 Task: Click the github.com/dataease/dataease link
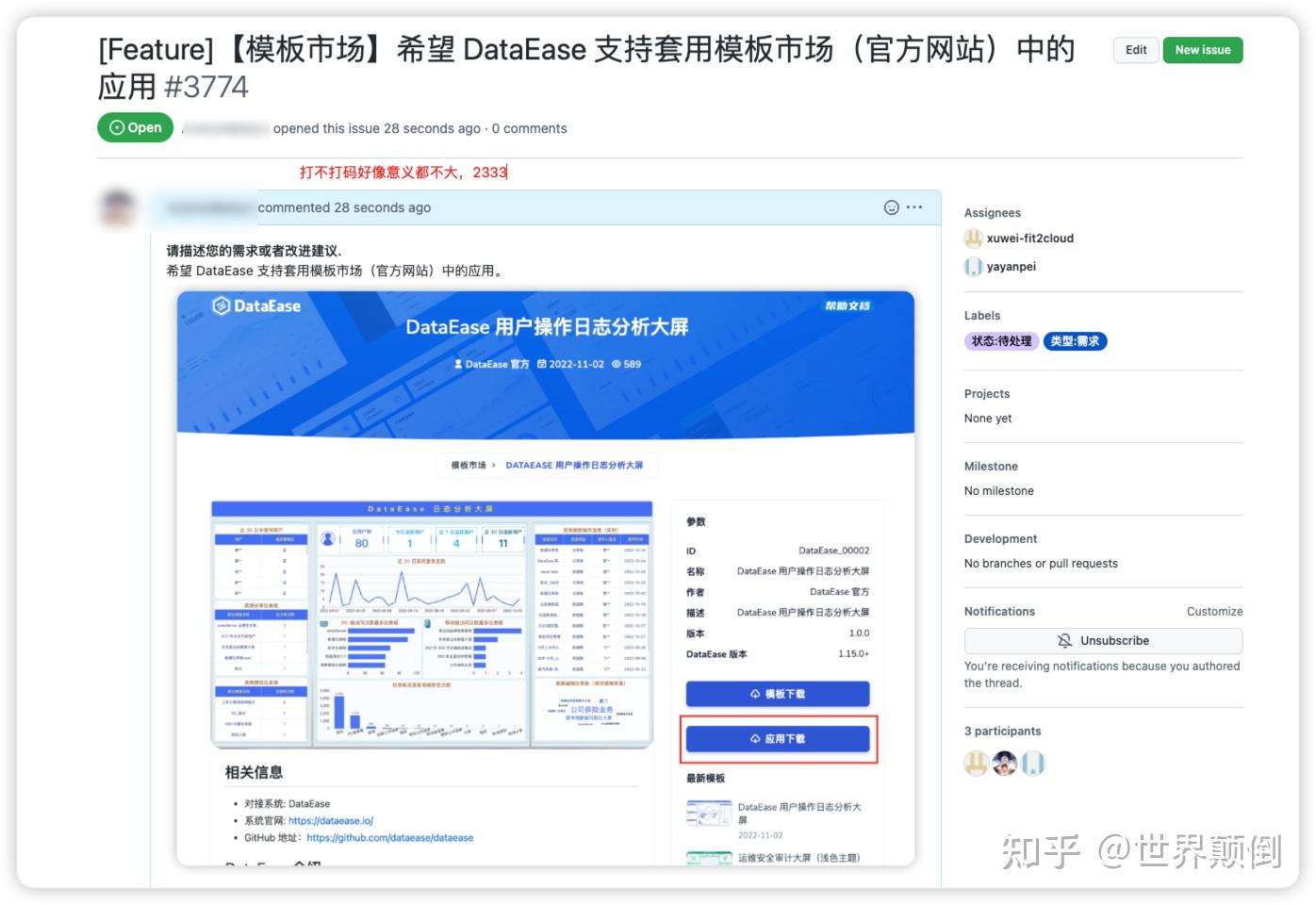[x=390, y=838]
